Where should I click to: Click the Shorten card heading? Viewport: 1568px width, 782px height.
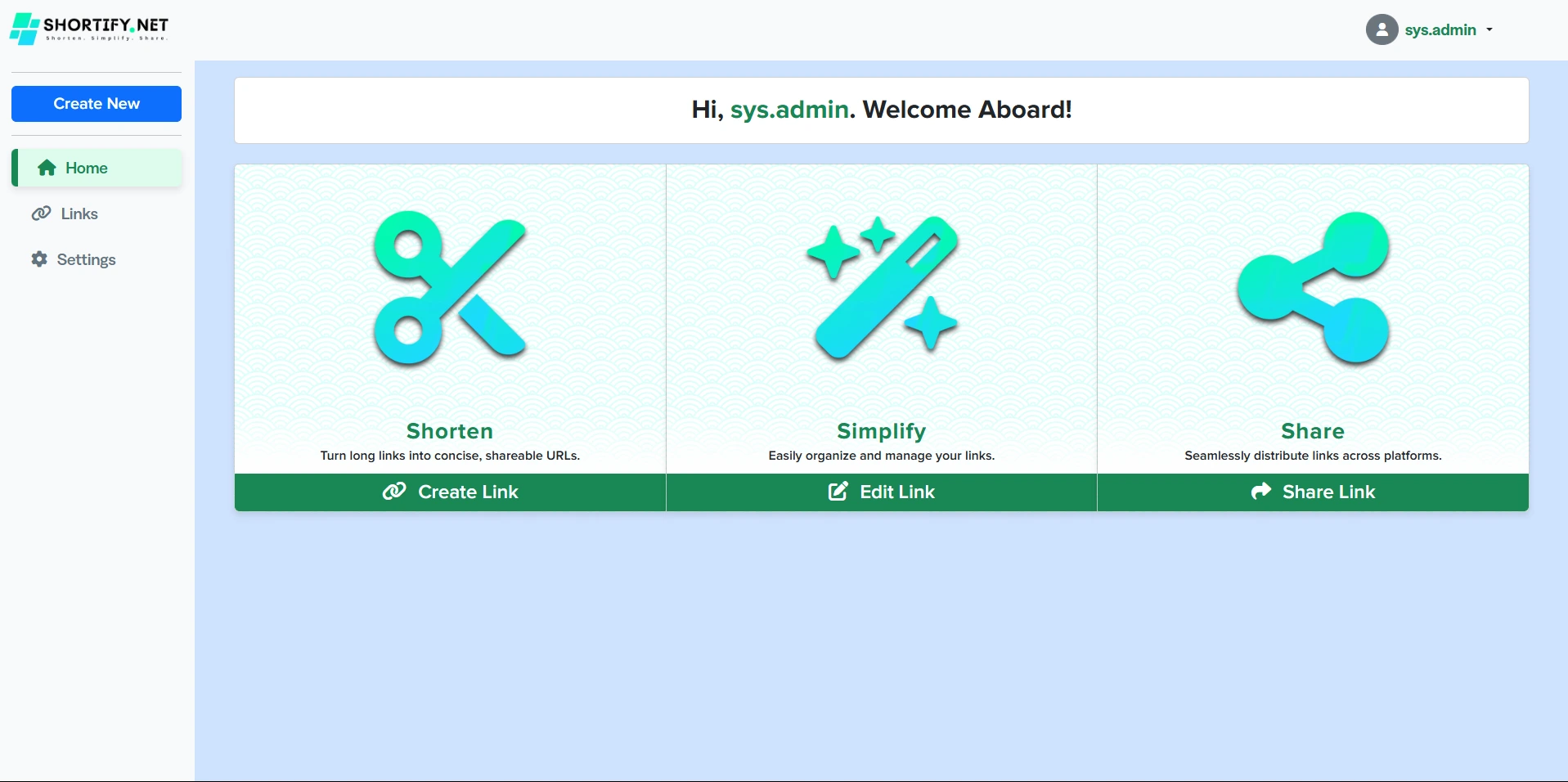click(x=450, y=431)
